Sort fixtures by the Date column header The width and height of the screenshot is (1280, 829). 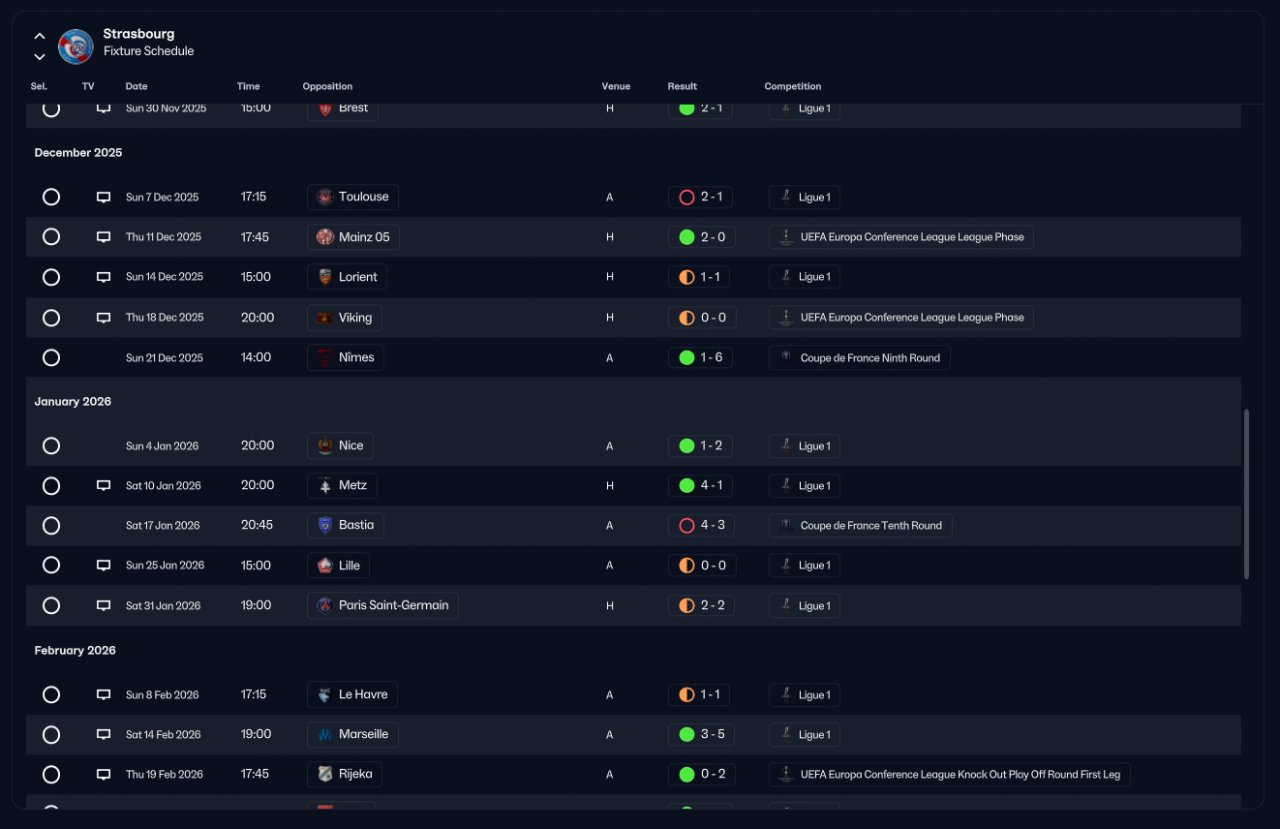click(x=136, y=86)
